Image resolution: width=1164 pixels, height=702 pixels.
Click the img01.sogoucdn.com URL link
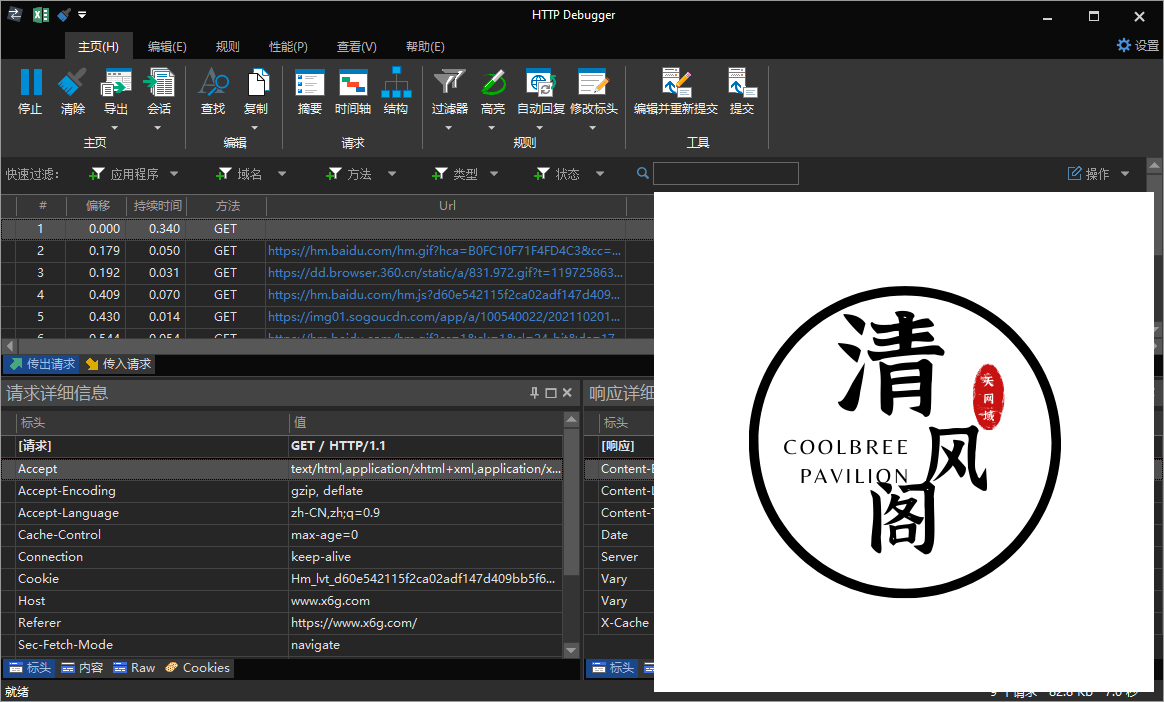[444, 317]
